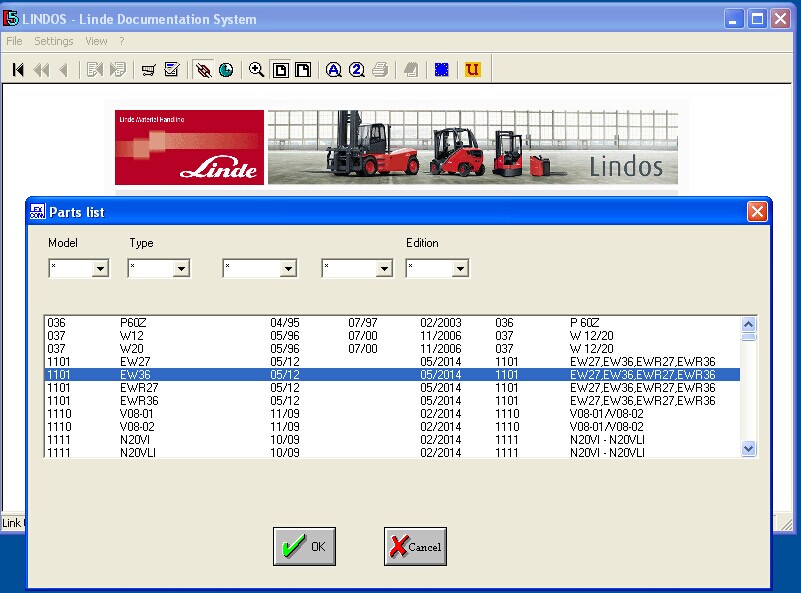Viewport: 801px width, 593px height.
Task: Click the parts list scrollbar thumb
Action: tap(748, 337)
